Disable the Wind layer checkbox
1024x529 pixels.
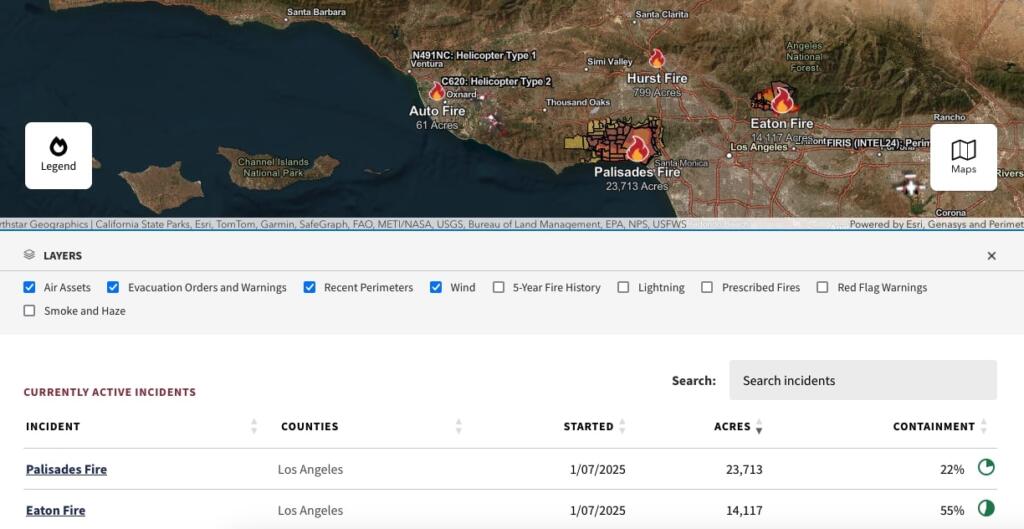click(x=436, y=287)
